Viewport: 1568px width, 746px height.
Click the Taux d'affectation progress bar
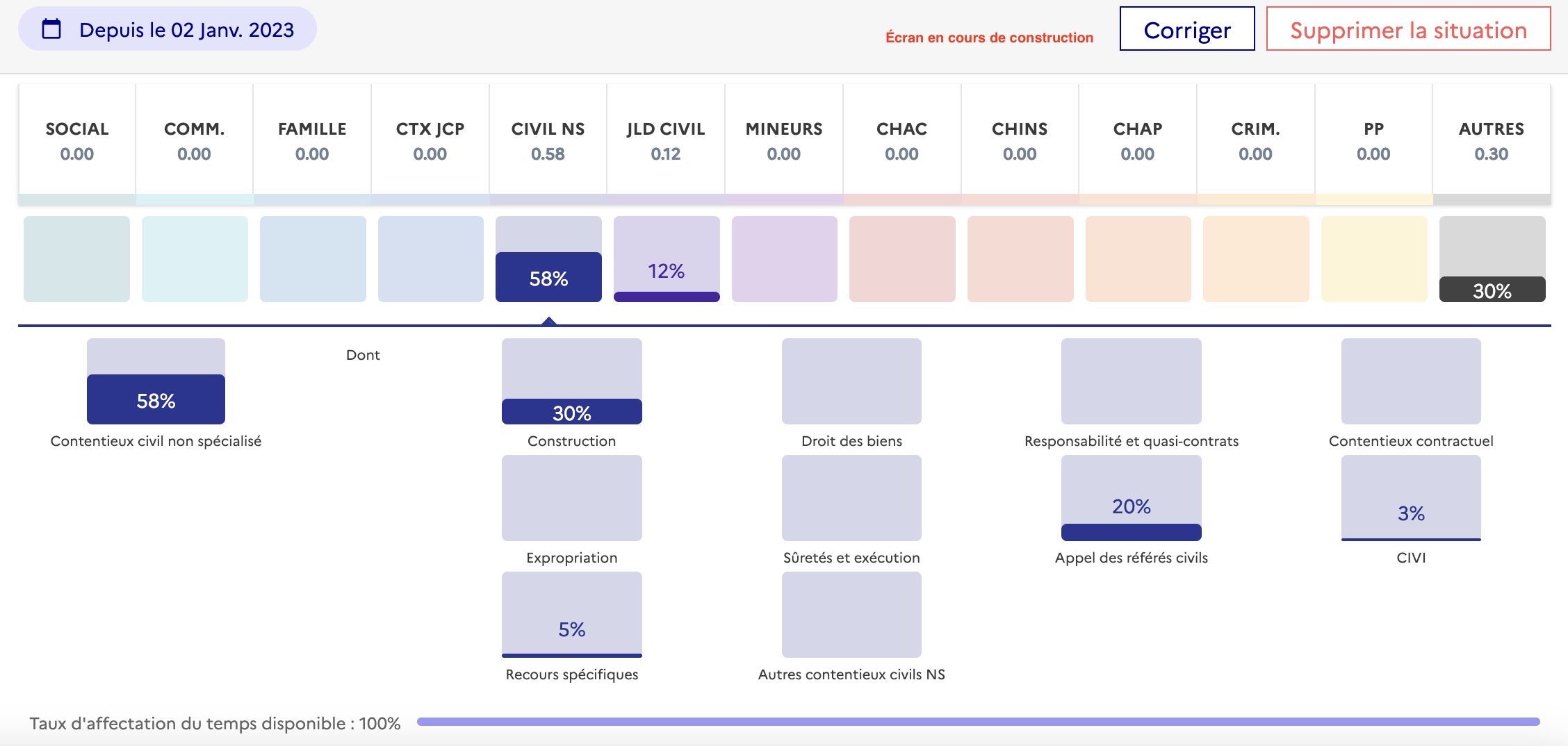(x=978, y=722)
